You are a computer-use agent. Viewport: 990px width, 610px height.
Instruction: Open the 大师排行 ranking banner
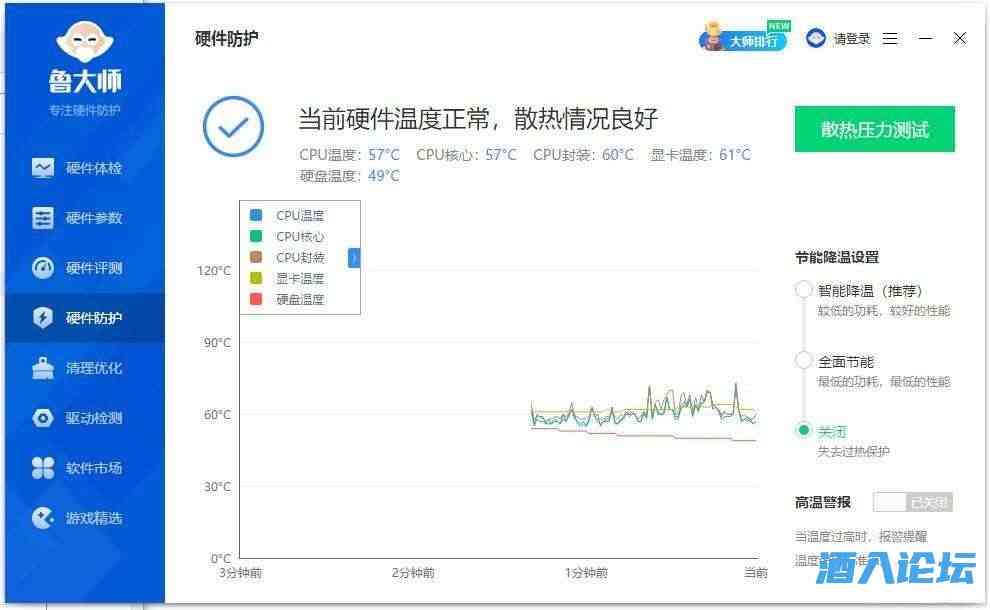(x=745, y=37)
